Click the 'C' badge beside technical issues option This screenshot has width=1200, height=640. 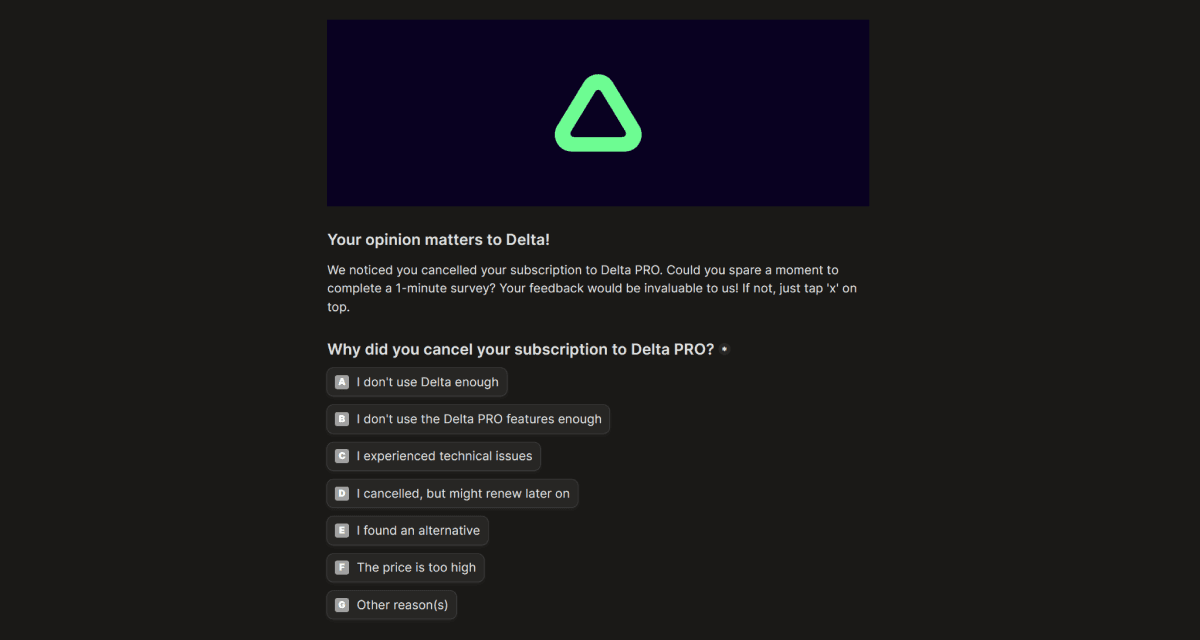341,456
